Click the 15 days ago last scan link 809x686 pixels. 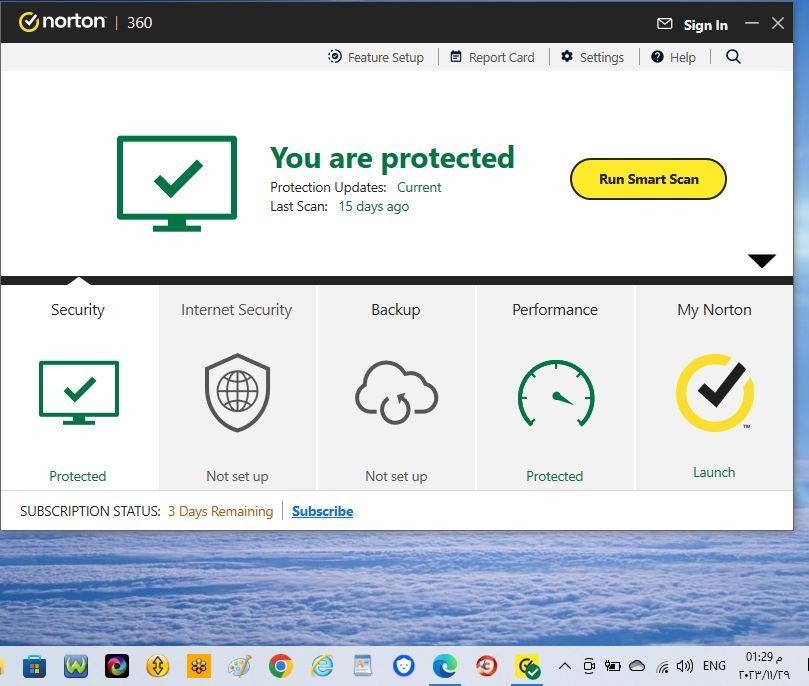coord(374,206)
